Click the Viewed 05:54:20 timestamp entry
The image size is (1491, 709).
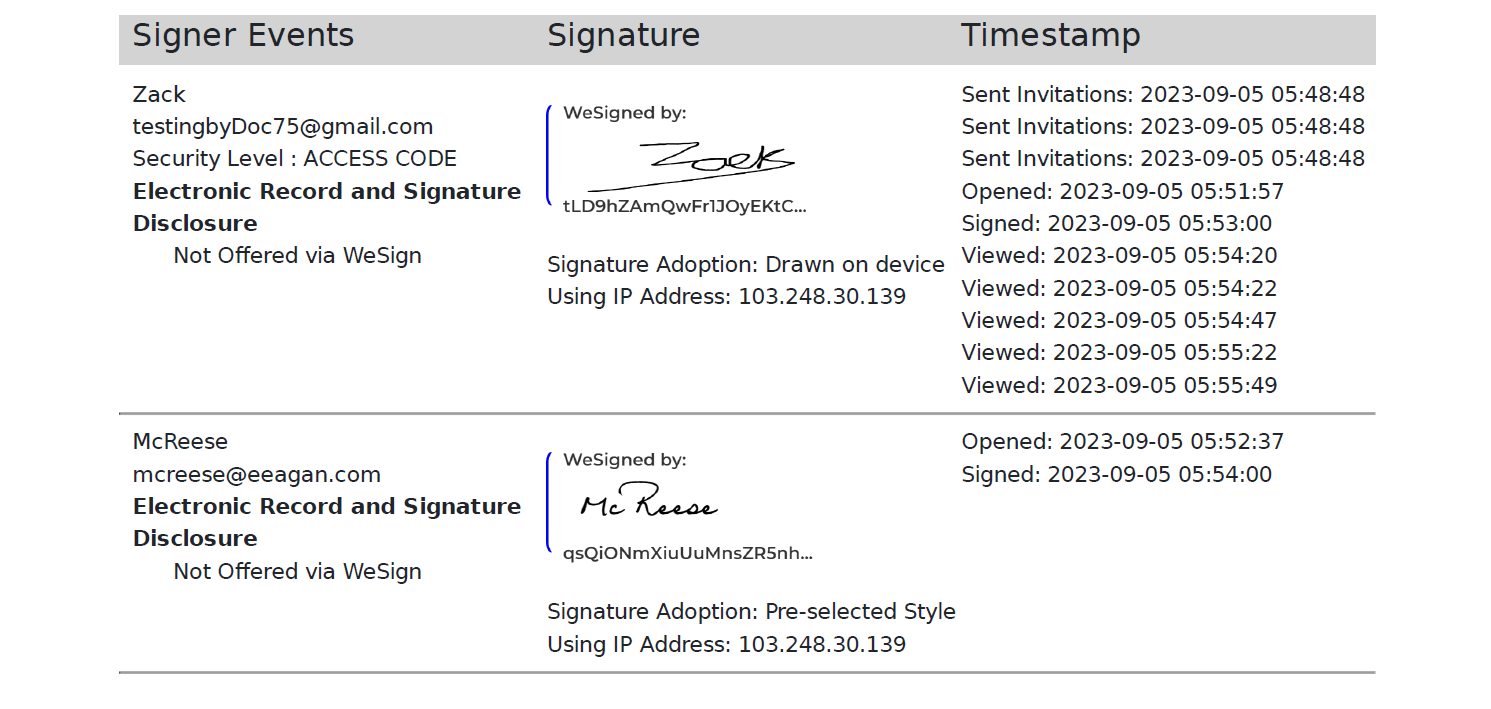coord(1119,256)
